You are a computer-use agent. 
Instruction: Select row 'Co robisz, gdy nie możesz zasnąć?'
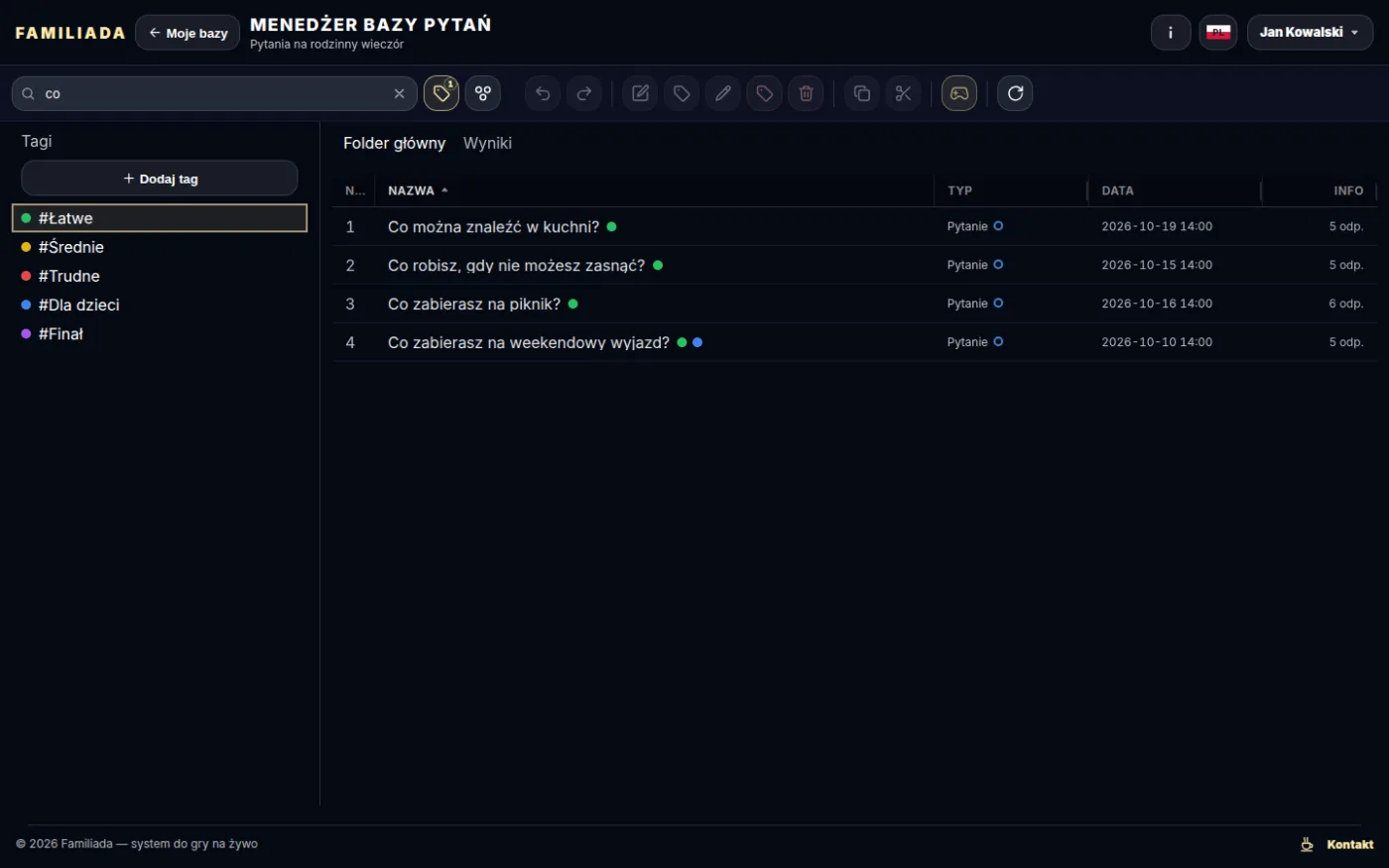click(855, 265)
